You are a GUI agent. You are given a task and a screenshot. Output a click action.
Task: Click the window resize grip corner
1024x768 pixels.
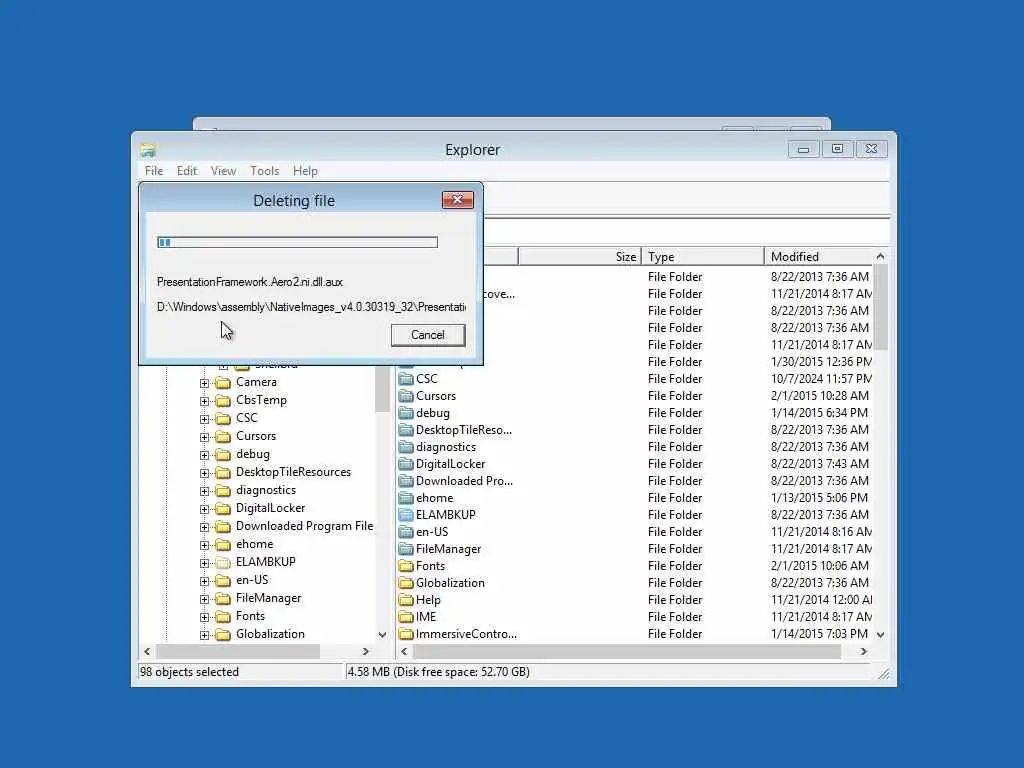[884, 674]
